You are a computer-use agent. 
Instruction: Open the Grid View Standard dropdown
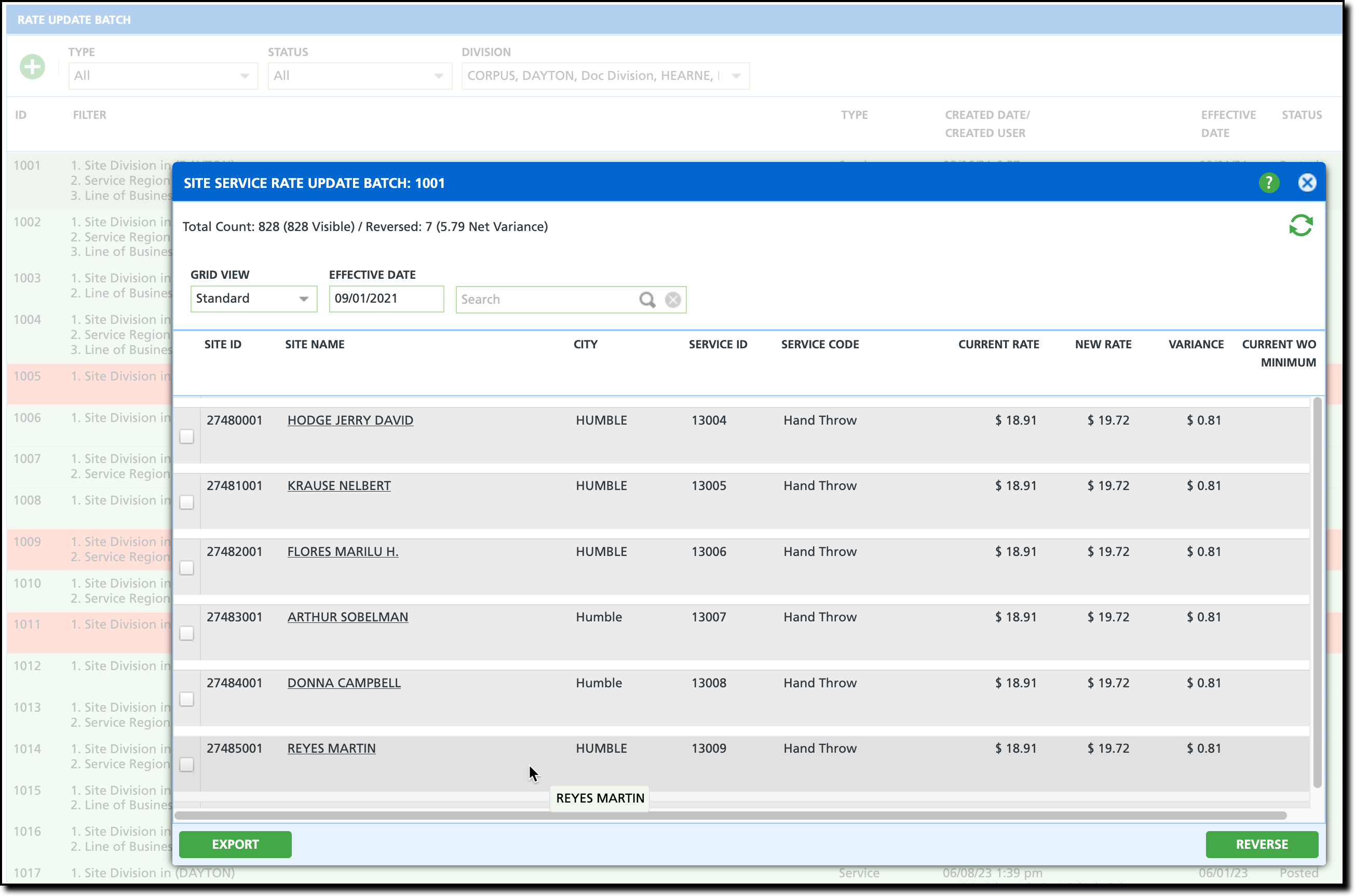coord(253,299)
